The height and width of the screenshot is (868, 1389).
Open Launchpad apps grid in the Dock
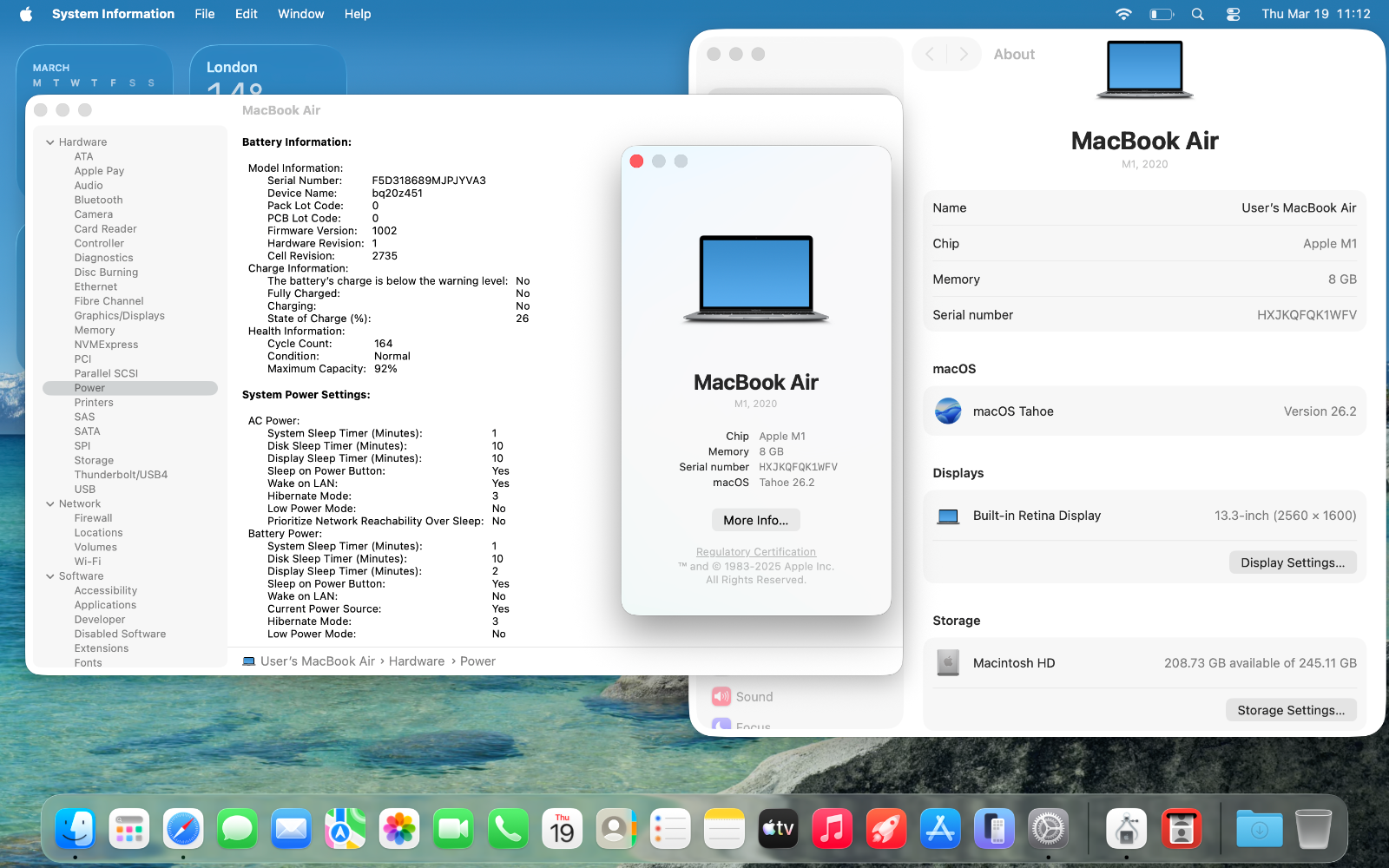[129, 829]
